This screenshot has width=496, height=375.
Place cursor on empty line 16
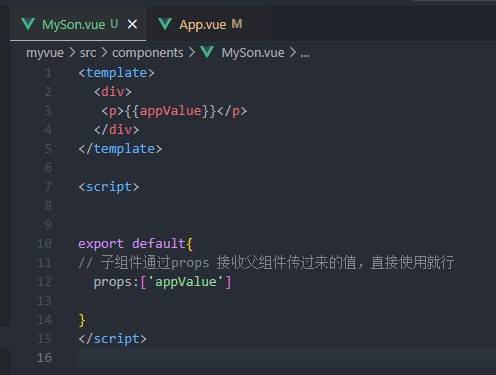tap(287, 358)
